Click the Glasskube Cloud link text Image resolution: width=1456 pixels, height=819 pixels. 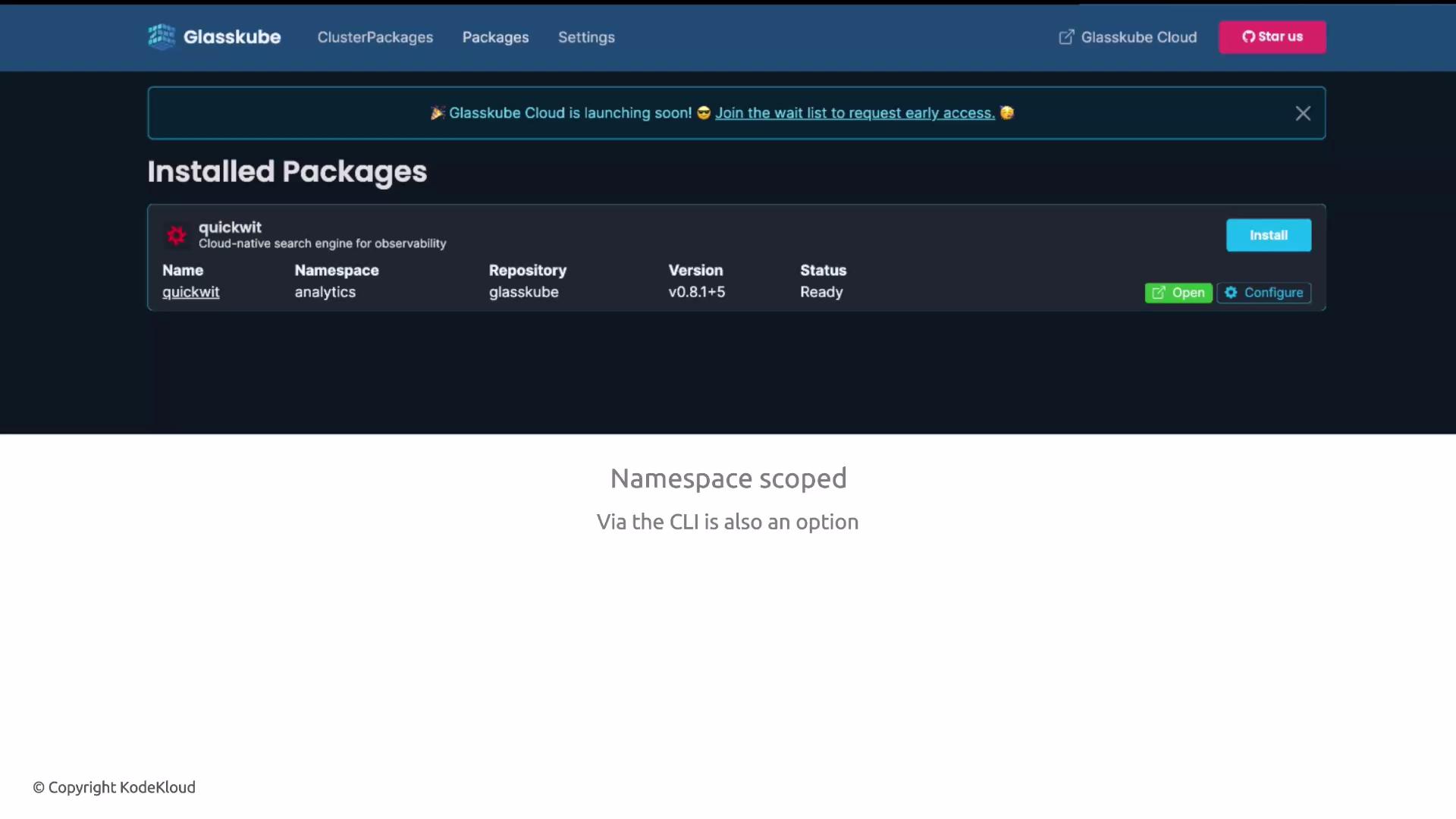tap(1139, 37)
